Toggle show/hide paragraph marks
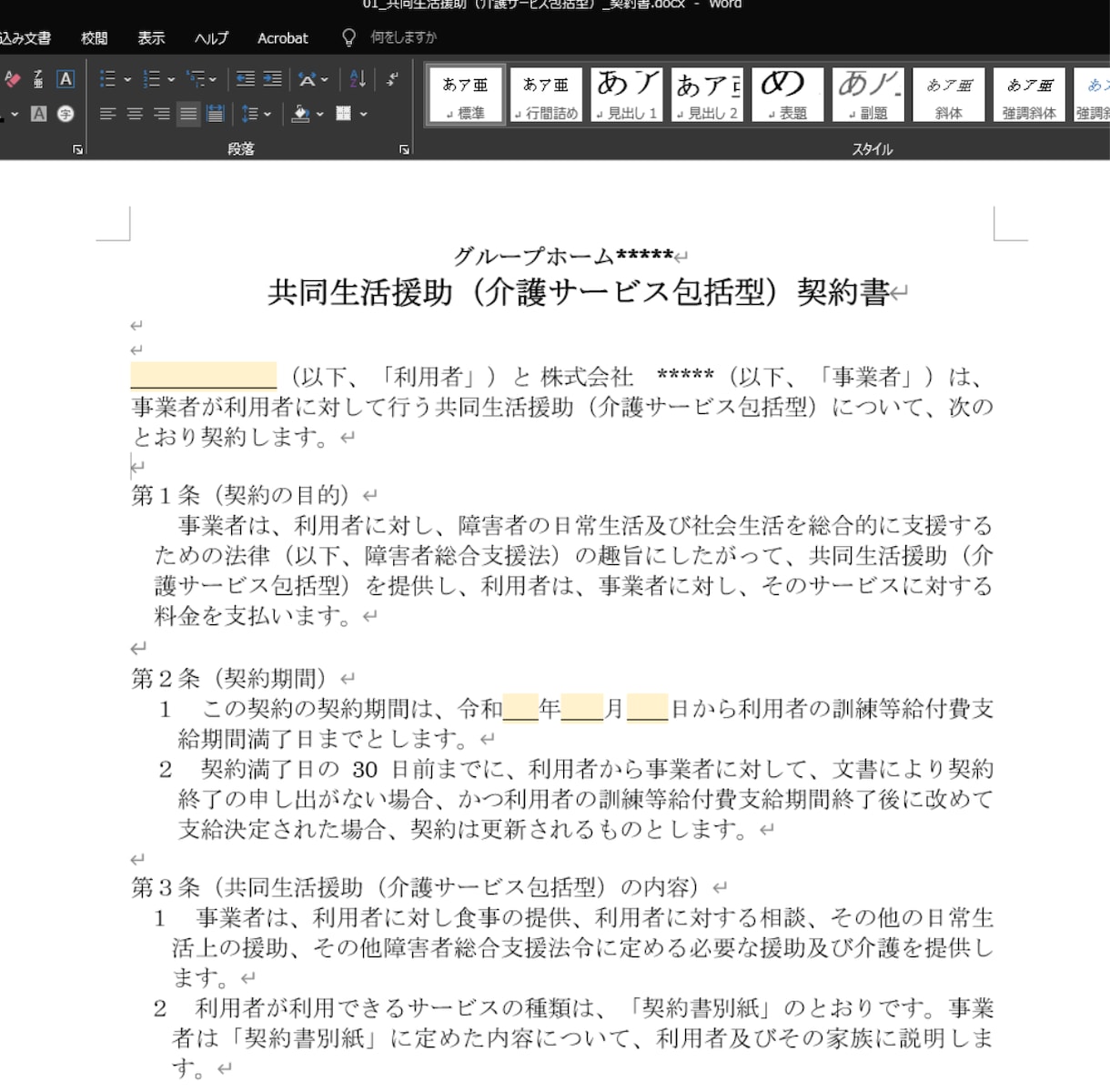Viewport: 1110px width, 1092px height. [x=392, y=79]
